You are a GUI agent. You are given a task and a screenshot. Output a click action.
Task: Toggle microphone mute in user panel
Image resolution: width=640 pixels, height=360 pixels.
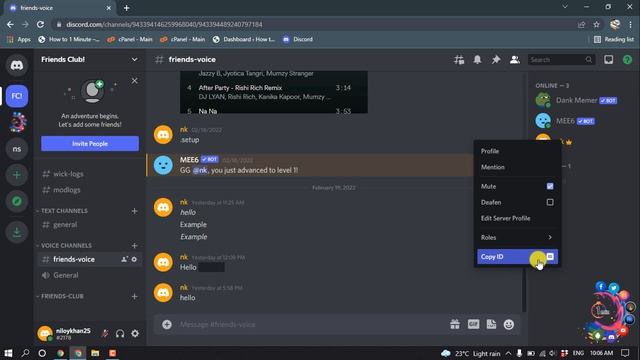pos(105,333)
